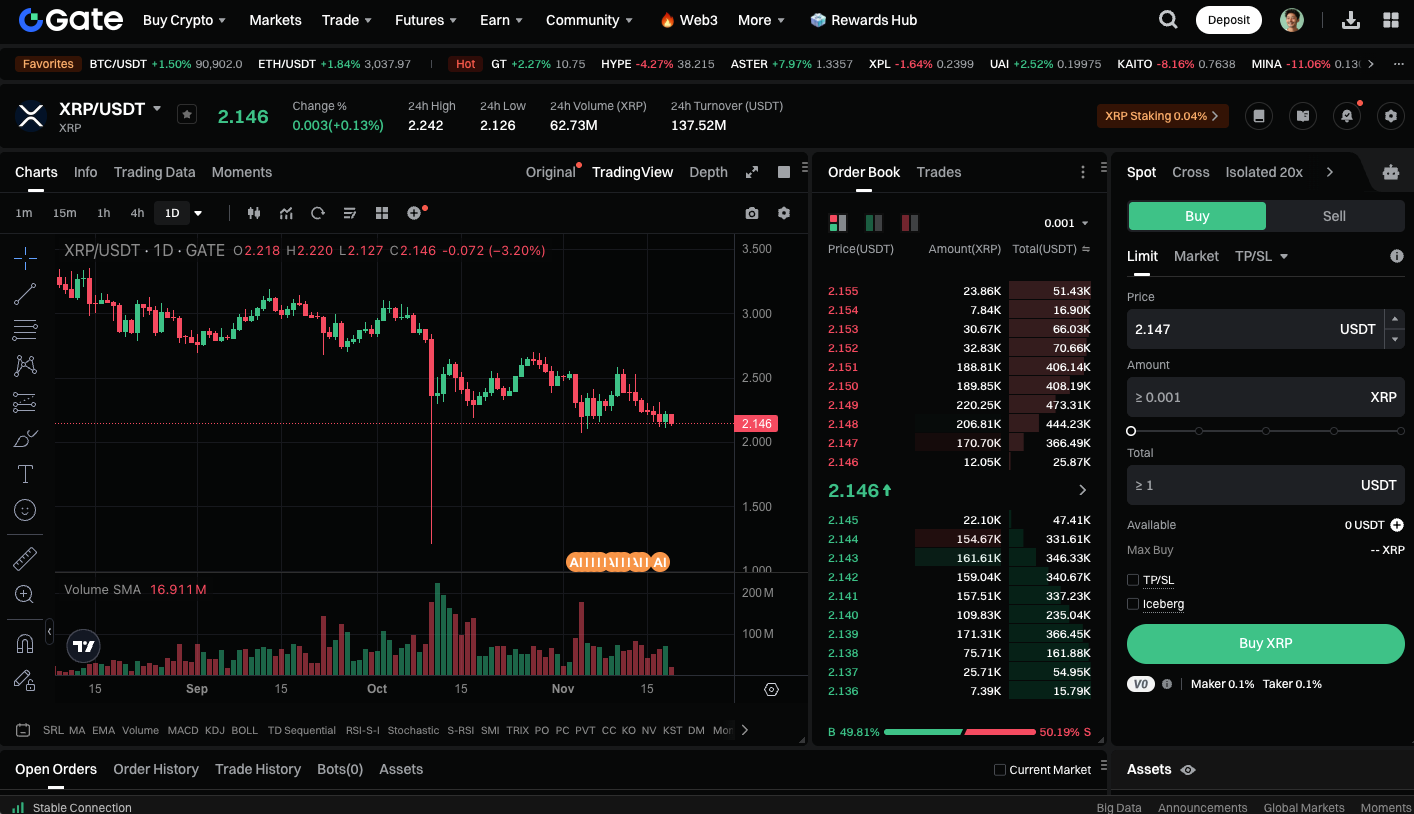Switch to the Trades tab
The height and width of the screenshot is (814, 1414).
pos(939,172)
